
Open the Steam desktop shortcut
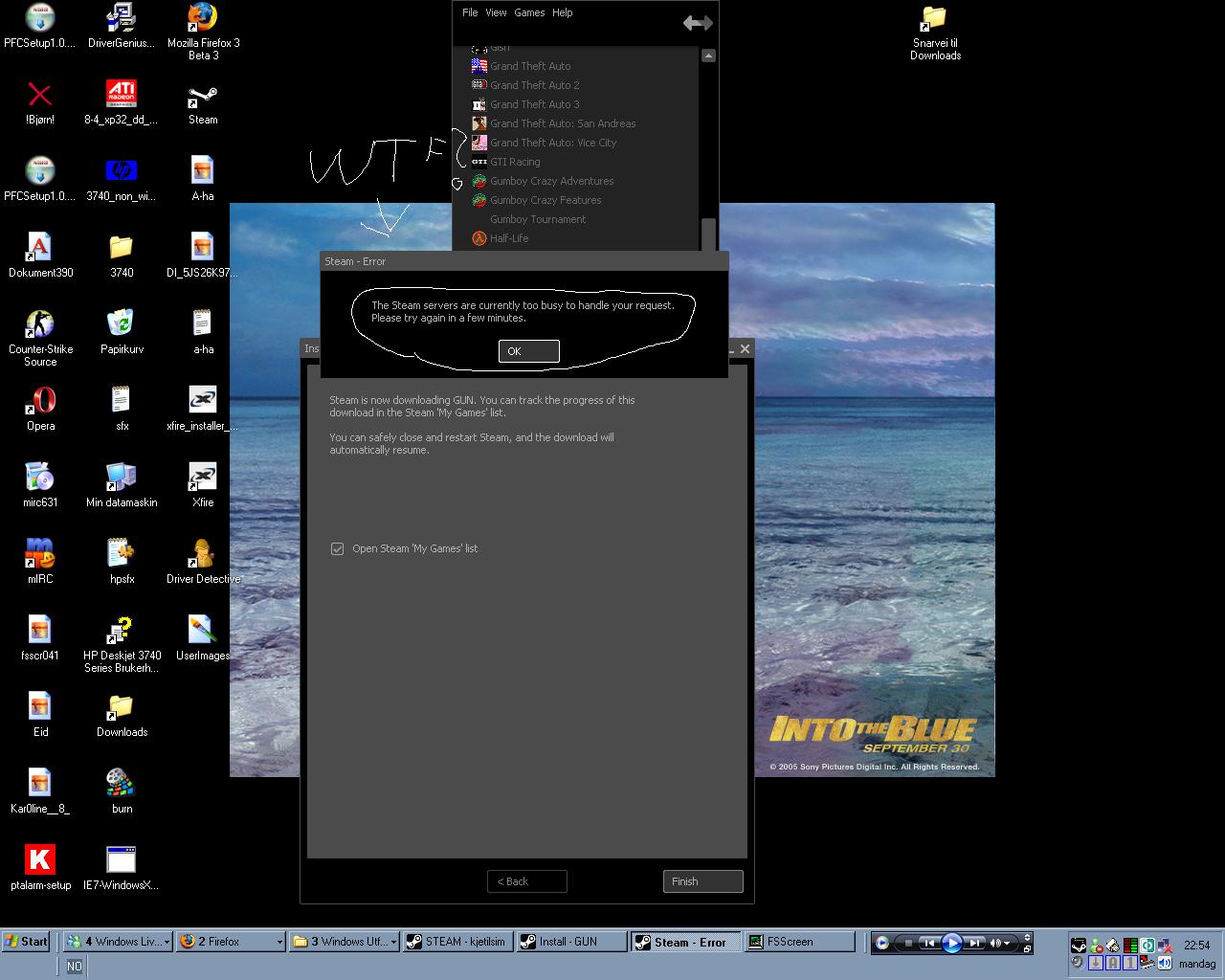(x=203, y=105)
